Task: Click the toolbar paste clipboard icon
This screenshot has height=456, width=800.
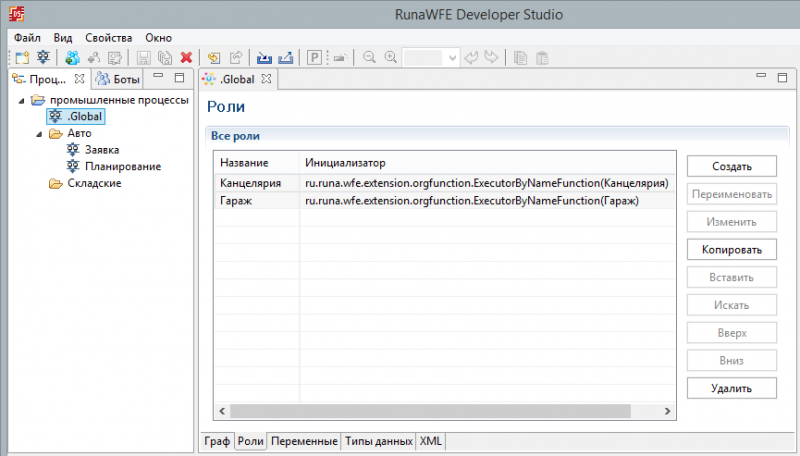Action: point(542,58)
